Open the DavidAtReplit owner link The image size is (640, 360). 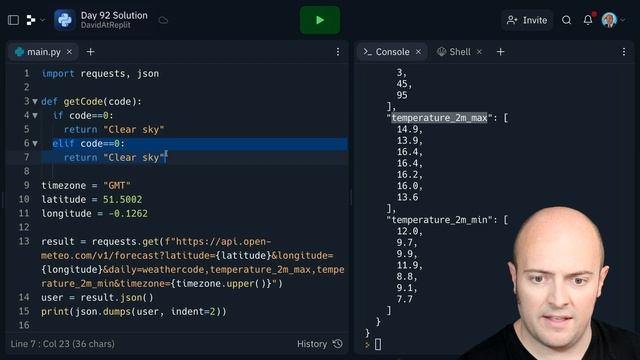pyautogui.click(x=105, y=25)
